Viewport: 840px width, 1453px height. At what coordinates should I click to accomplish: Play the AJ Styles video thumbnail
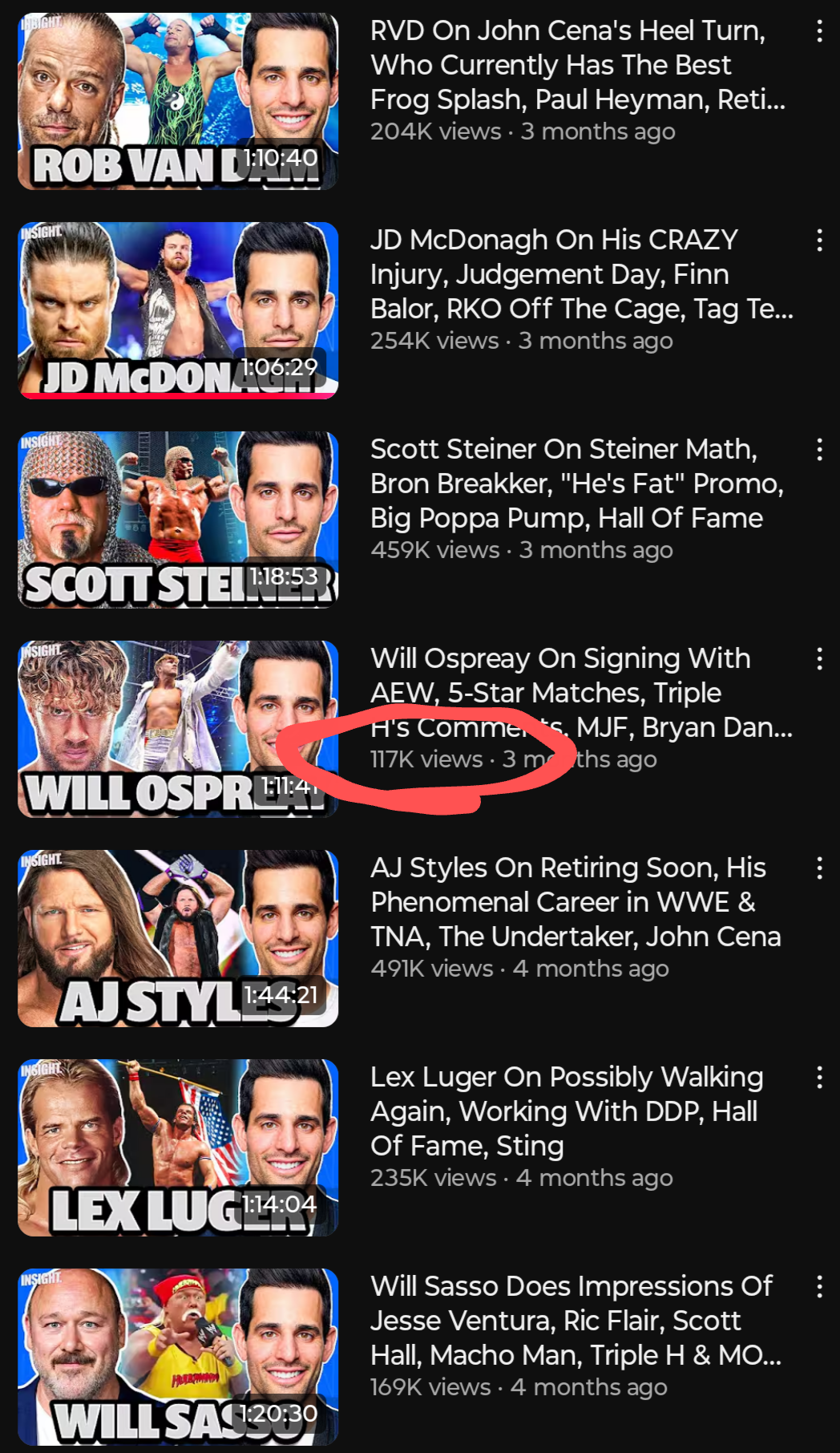coord(178,938)
